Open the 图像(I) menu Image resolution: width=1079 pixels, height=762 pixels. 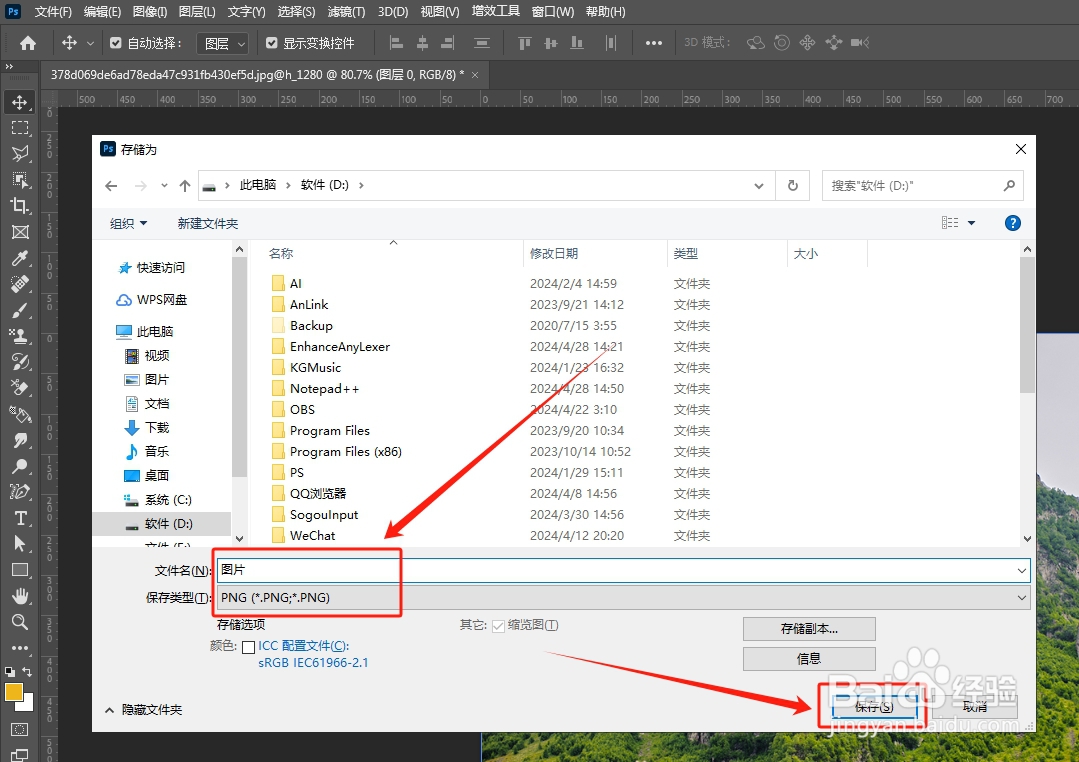tap(149, 12)
